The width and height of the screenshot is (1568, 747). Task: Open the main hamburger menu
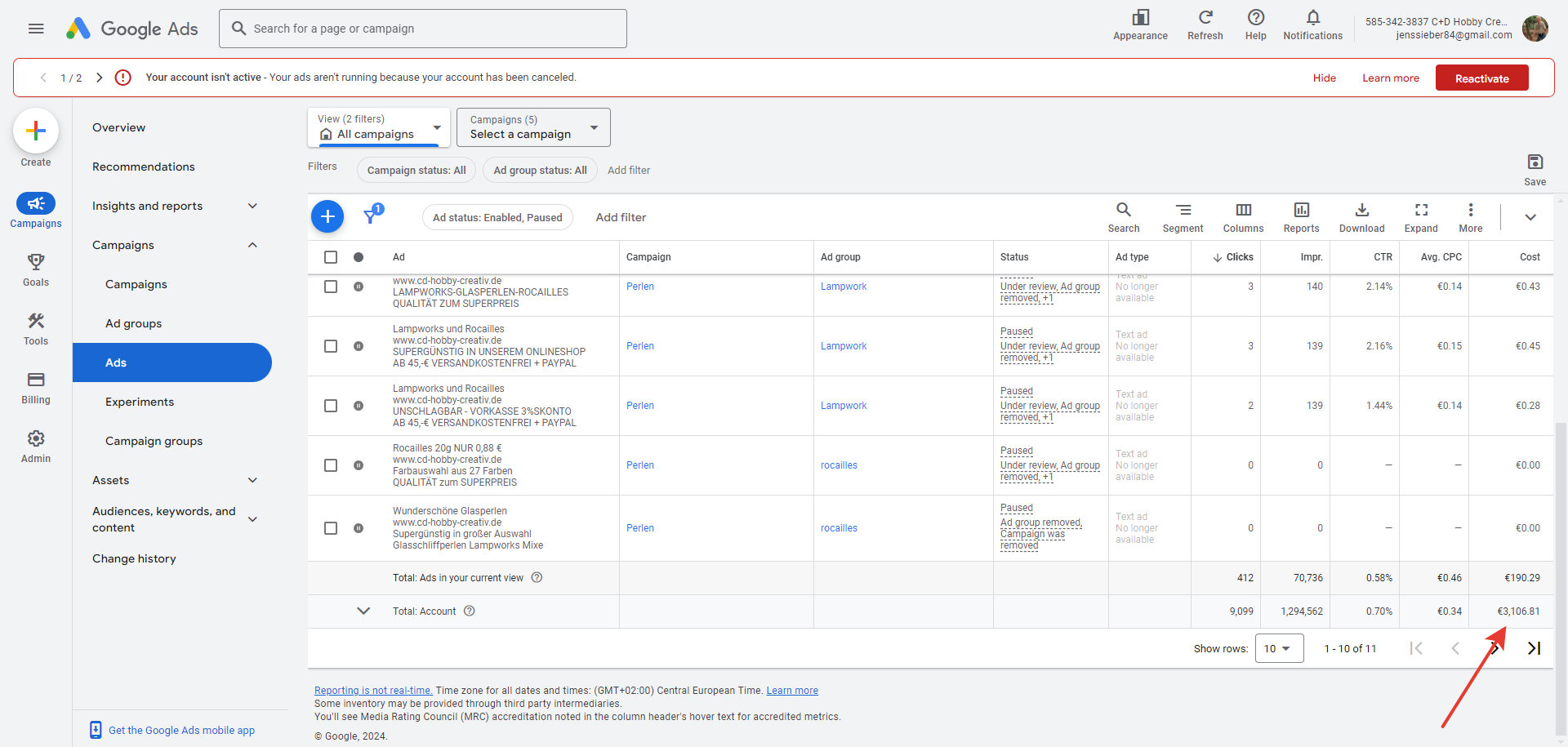point(36,29)
